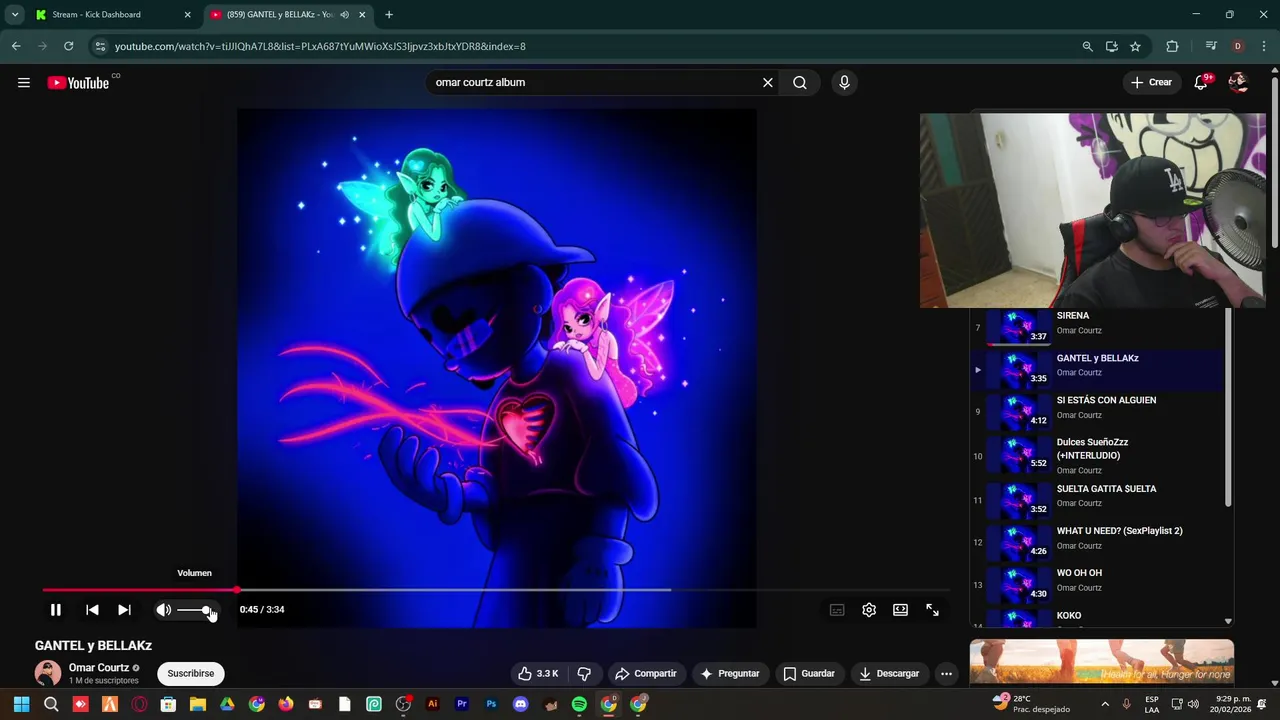Open the YouTube account avatar menu

[x=1238, y=83]
